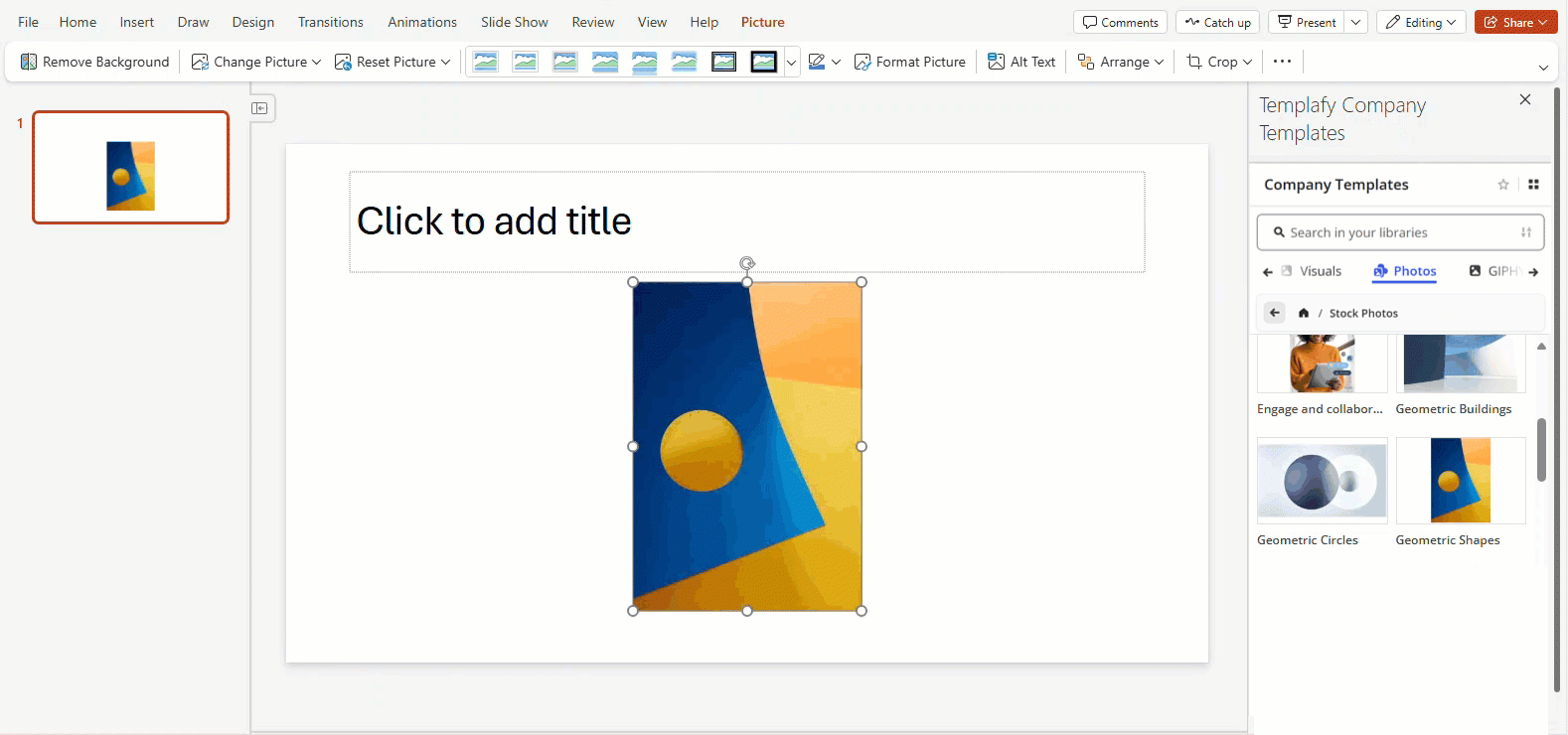Switch to the Home tab
Screen dimensions: 1568x735
point(78,22)
